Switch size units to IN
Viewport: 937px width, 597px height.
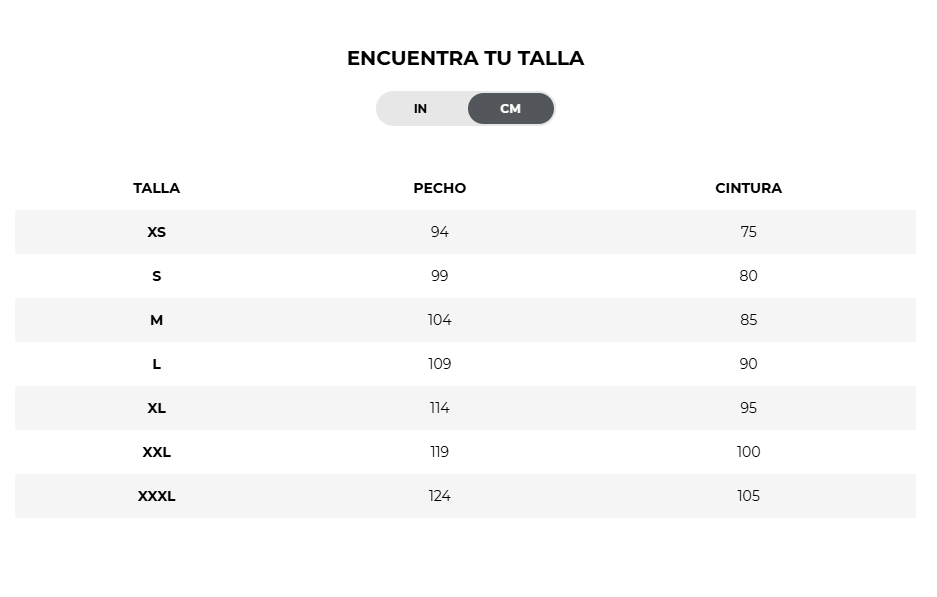pos(421,109)
